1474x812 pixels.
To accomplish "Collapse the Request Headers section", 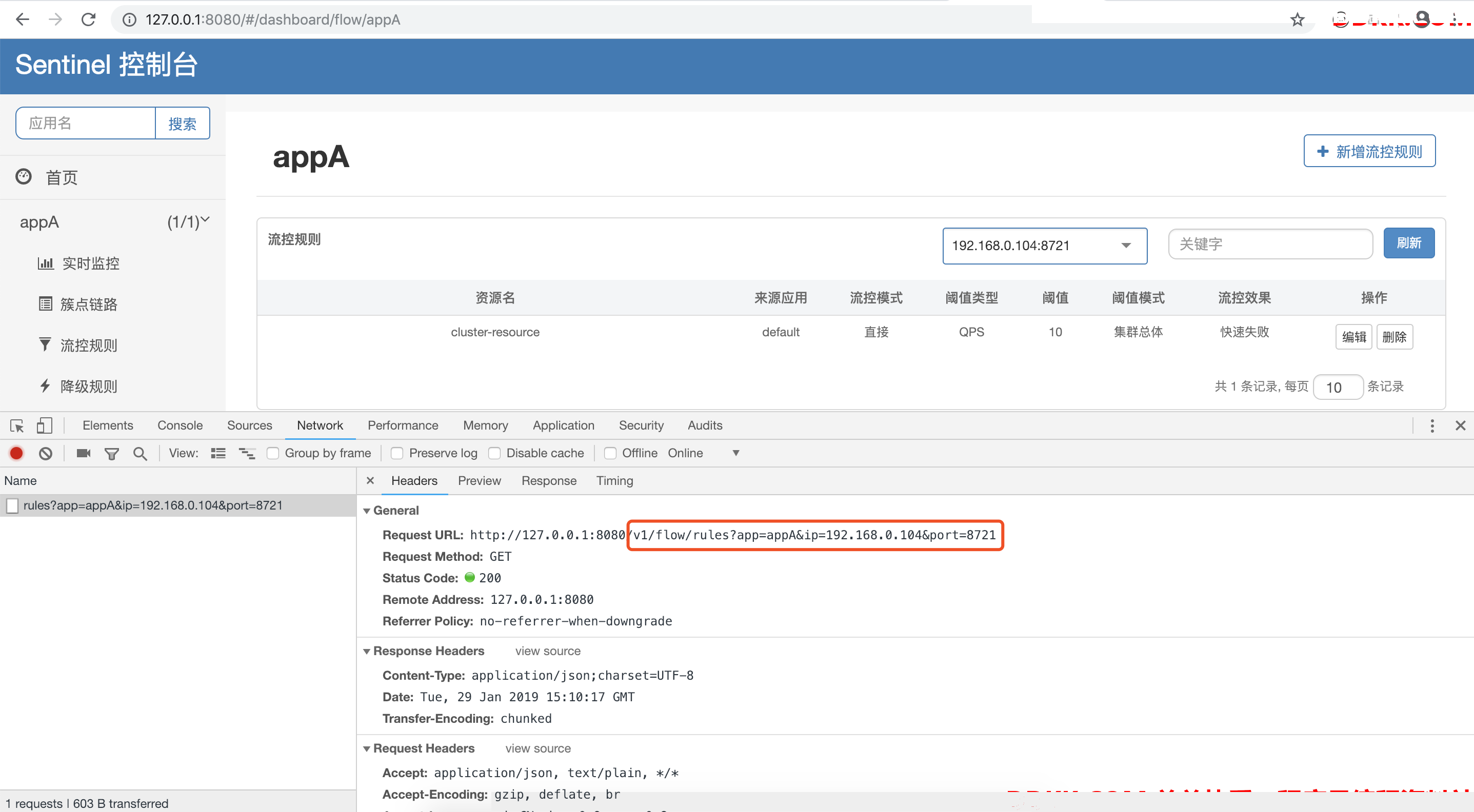I will click(x=367, y=748).
